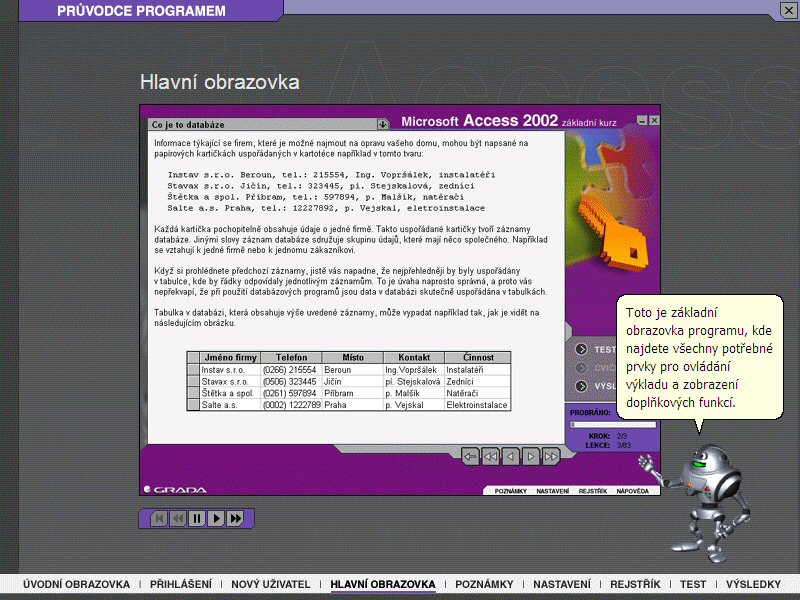Click the orange key puzzle image
Viewport: 800px width, 600px height.
[612, 232]
